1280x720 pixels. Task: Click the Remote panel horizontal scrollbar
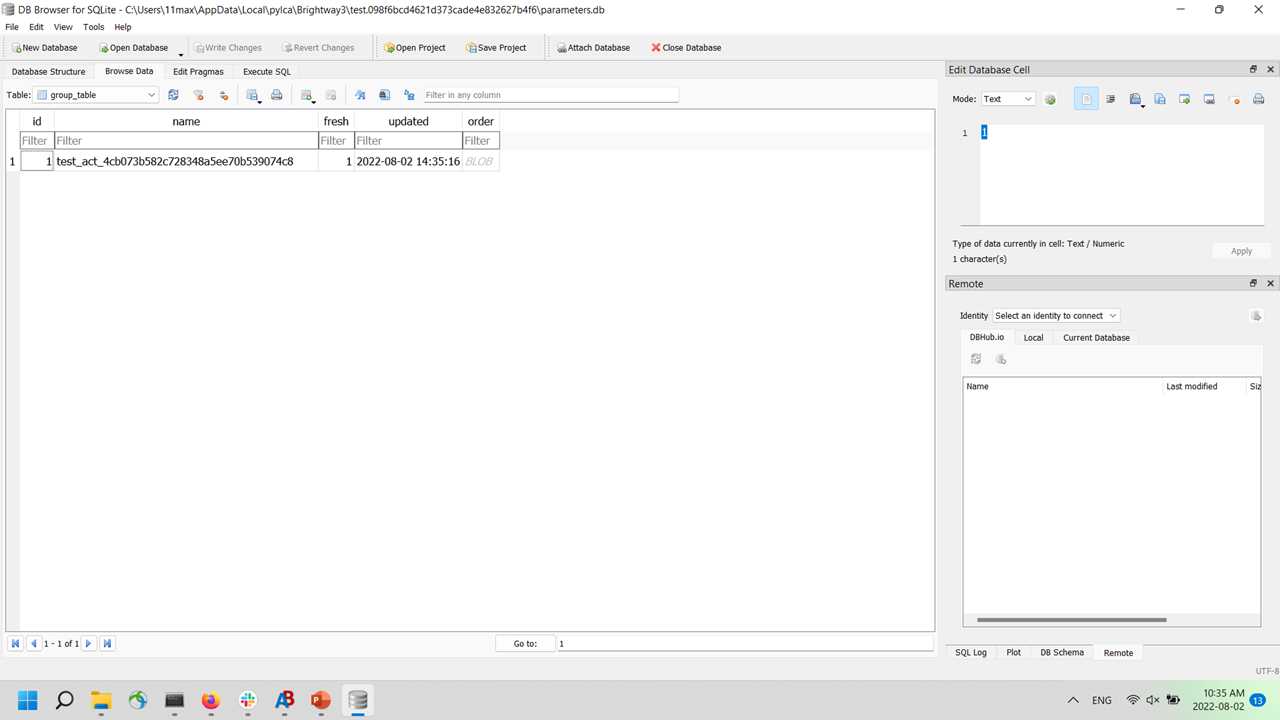[1072, 620]
